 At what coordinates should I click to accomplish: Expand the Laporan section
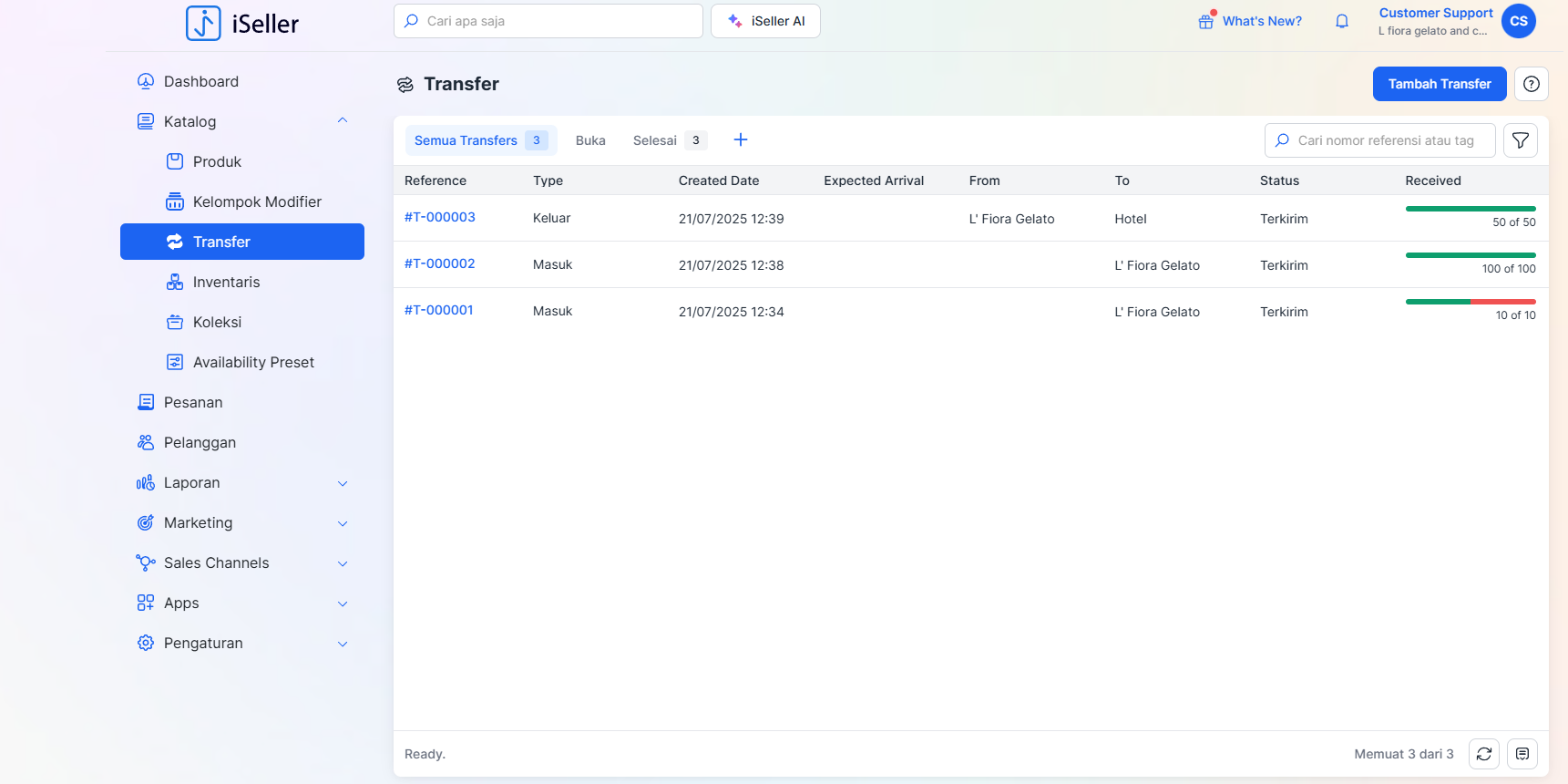point(343,483)
